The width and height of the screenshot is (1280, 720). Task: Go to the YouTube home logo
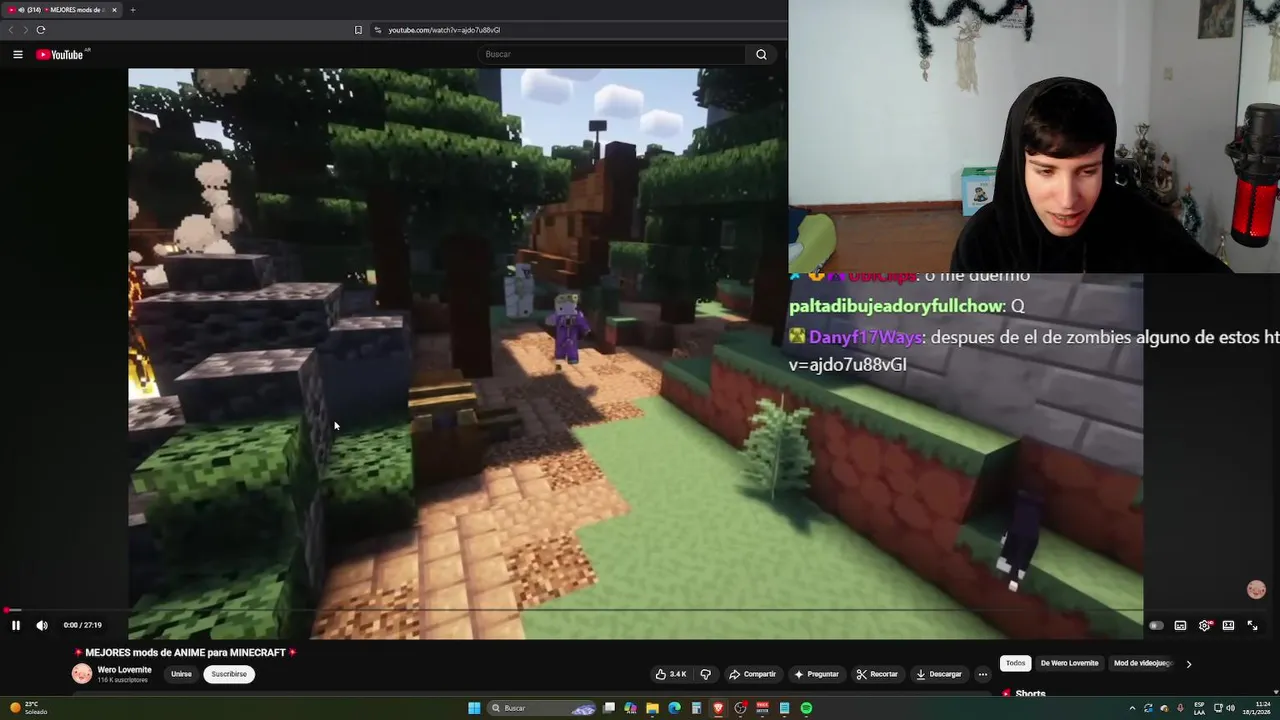[x=60, y=54]
